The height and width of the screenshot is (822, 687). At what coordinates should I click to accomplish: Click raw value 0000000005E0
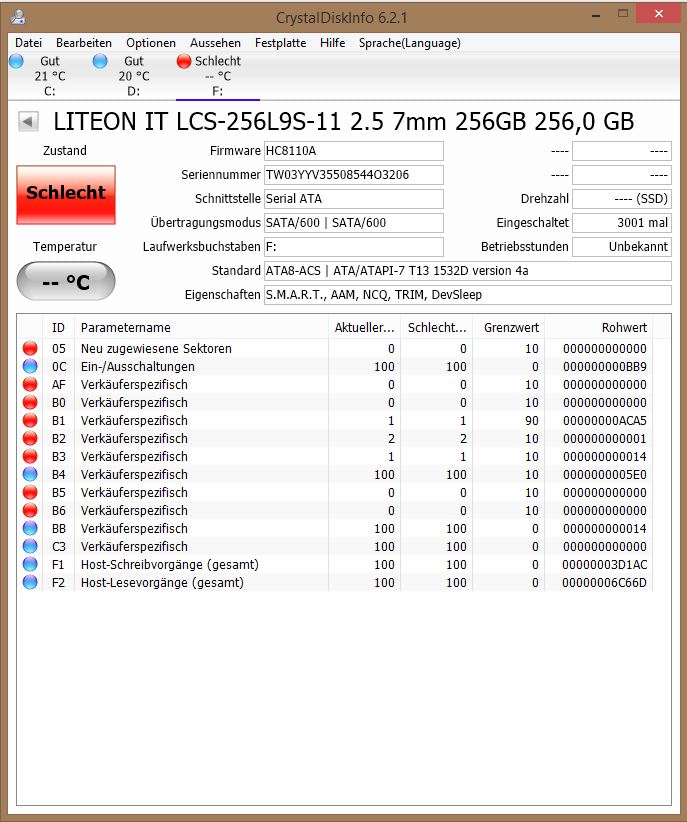tap(605, 475)
